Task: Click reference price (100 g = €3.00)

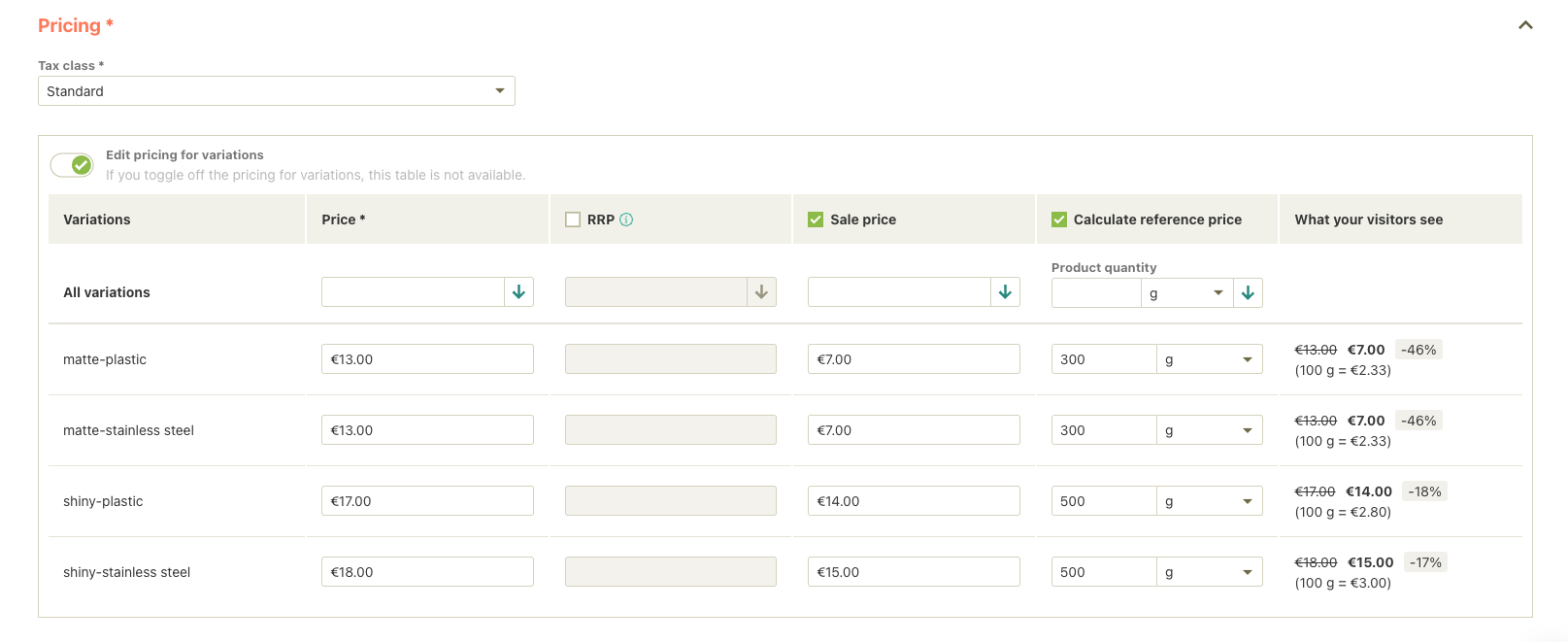Action: [1343, 583]
